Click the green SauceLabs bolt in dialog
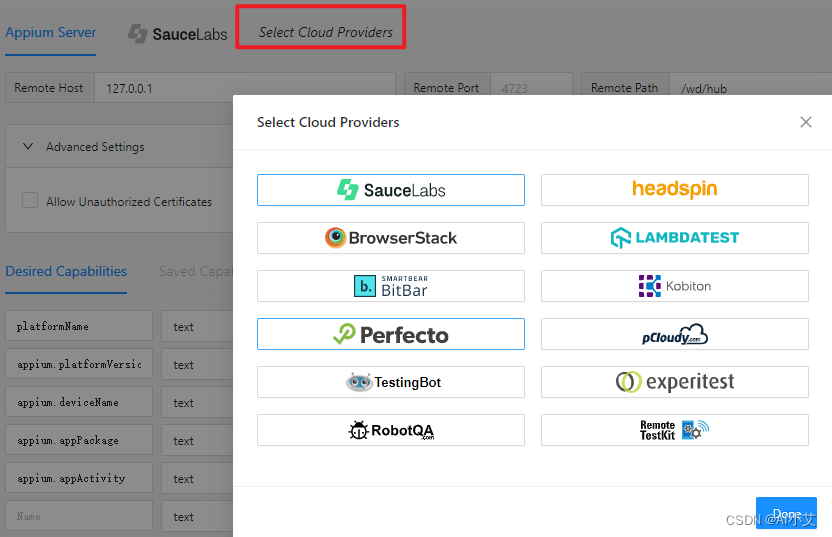The image size is (832, 537). (x=348, y=189)
